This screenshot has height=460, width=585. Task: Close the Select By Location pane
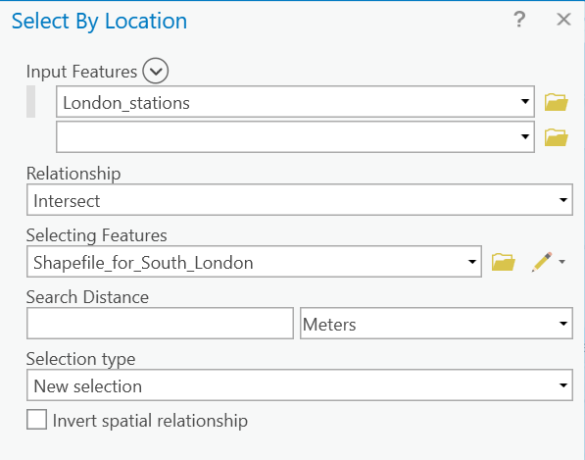coord(563,19)
